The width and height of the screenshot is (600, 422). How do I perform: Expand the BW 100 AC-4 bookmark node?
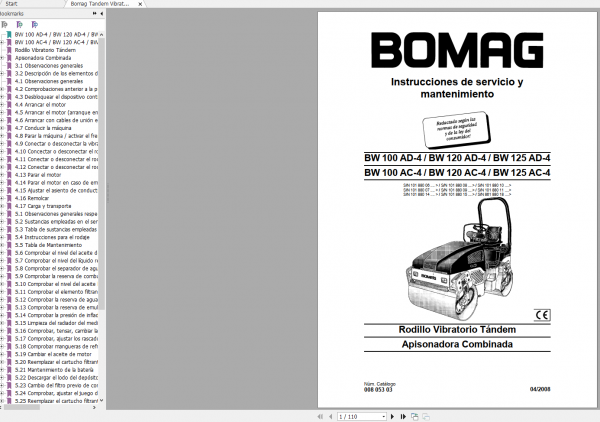click(x=2, y=42)
